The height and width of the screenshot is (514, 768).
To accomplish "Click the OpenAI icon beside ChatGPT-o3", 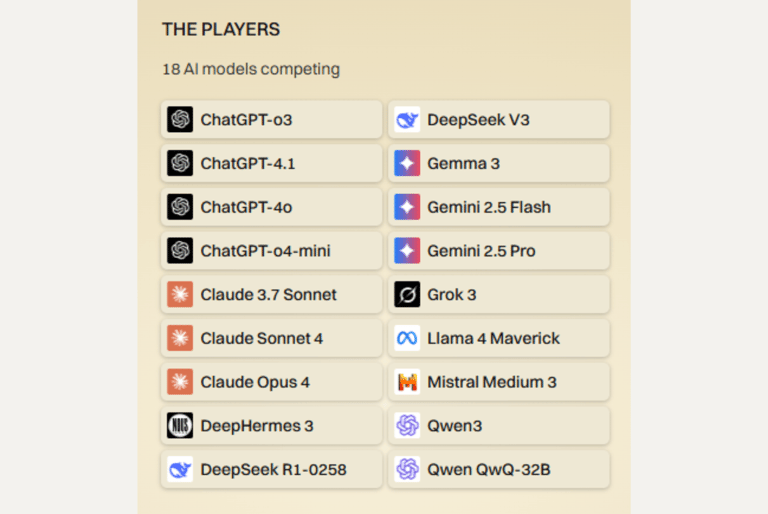I will (x=180, y=120).
